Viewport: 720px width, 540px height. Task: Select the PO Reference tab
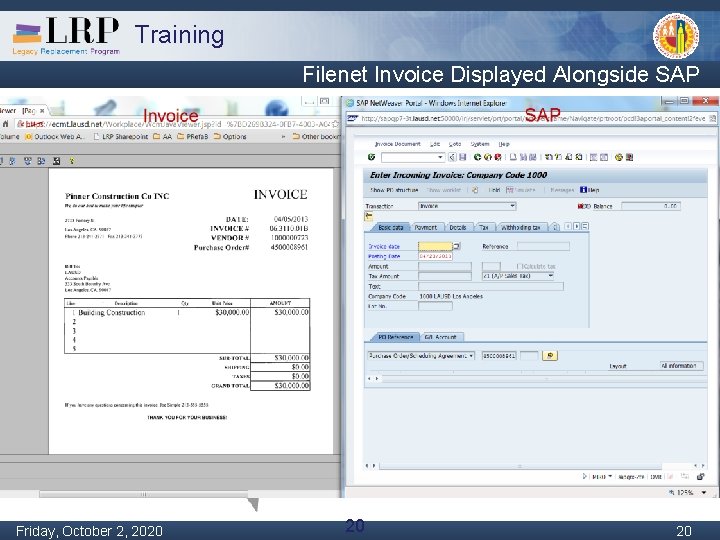395,337
